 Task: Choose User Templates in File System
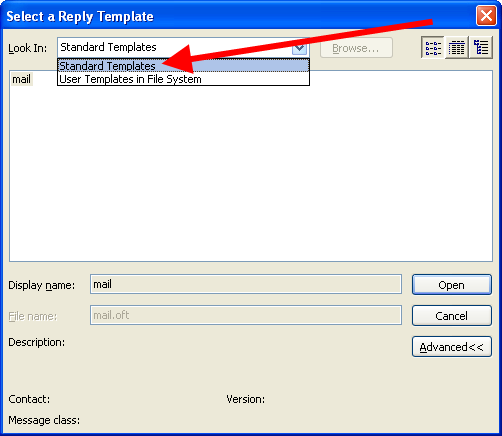tap(183, 79)
